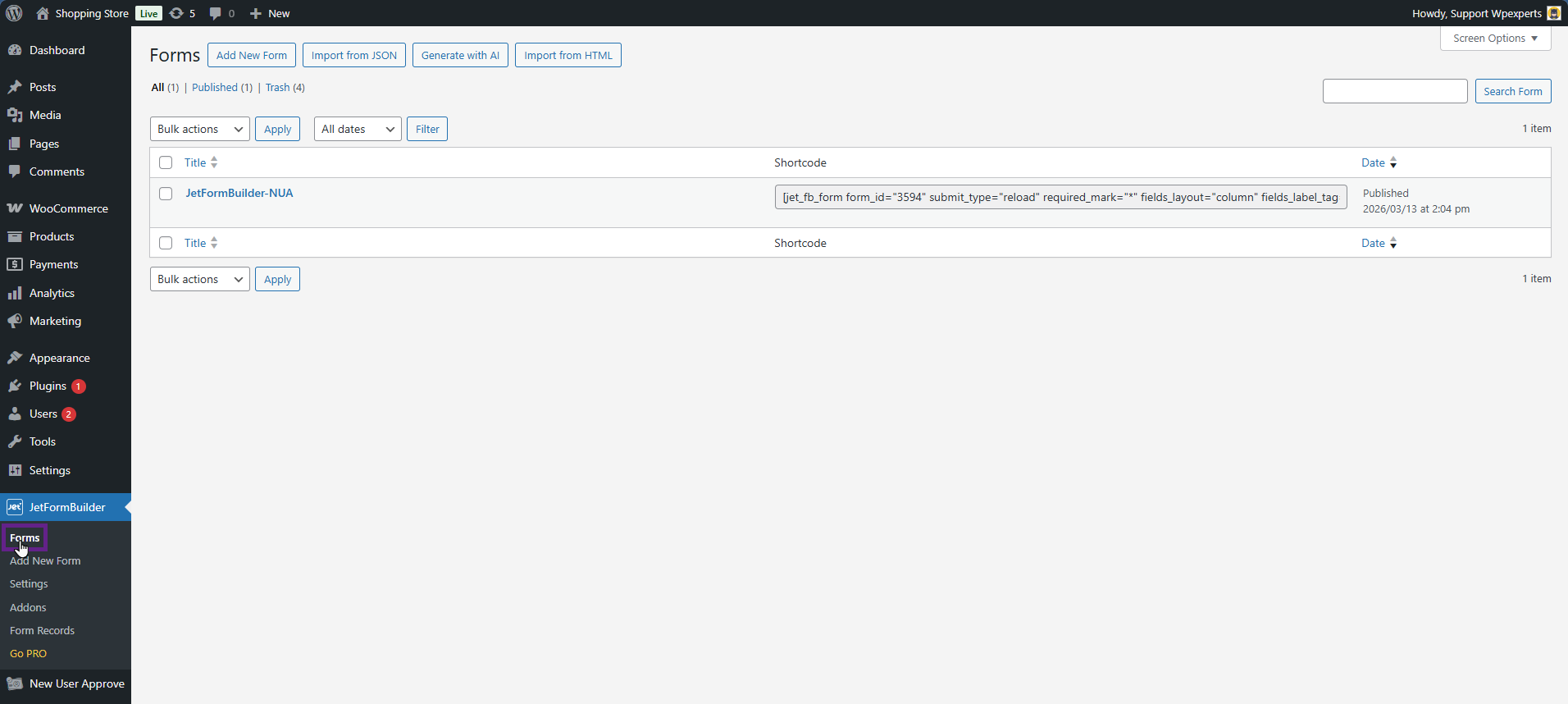Screen dimensions: 1568x704
Task: Toggle the select-all checkbox in footer row
Action: (166, 243)
